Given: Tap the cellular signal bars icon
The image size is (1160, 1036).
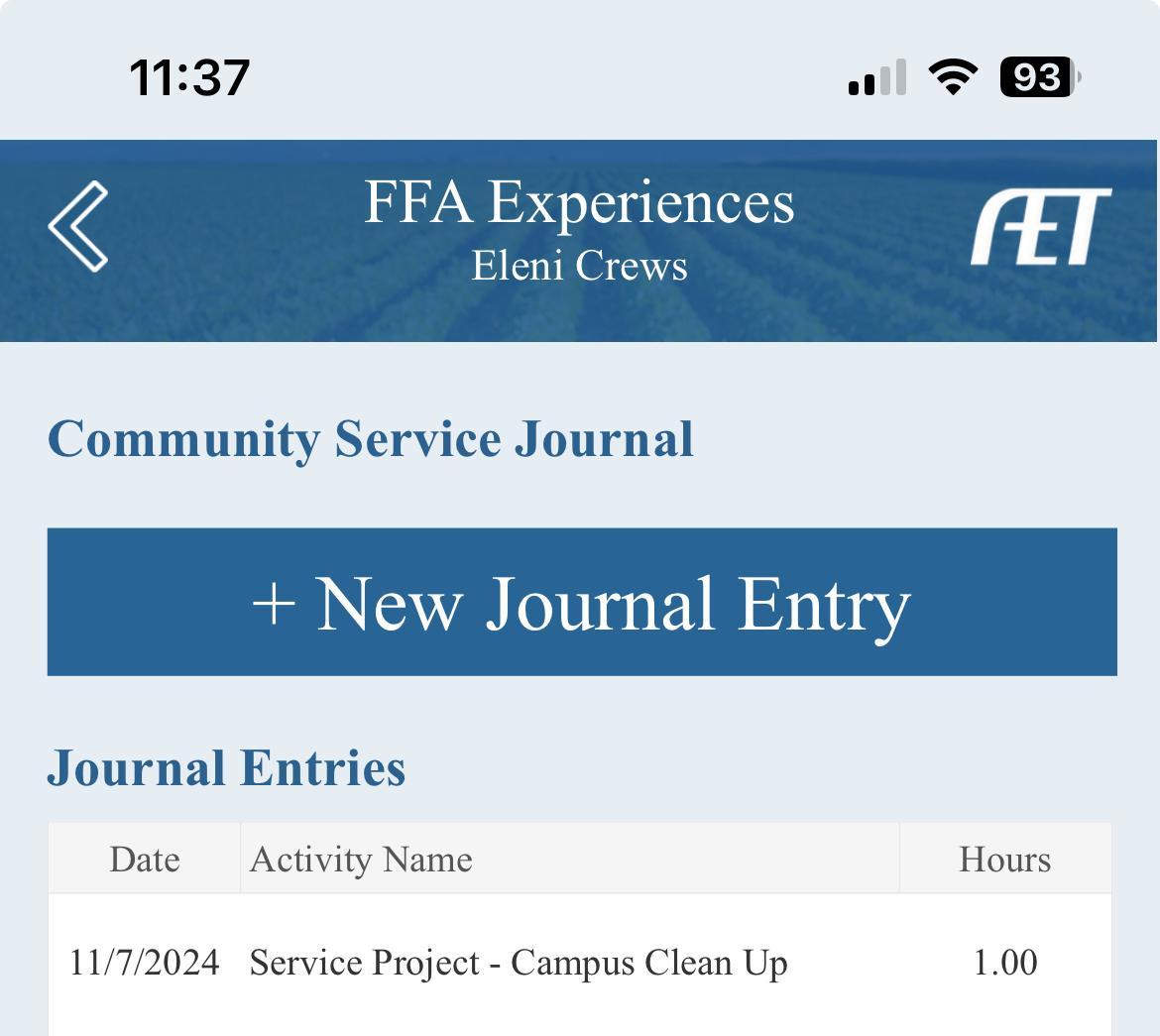Looking at the screenshot, I should click(877, 77).
